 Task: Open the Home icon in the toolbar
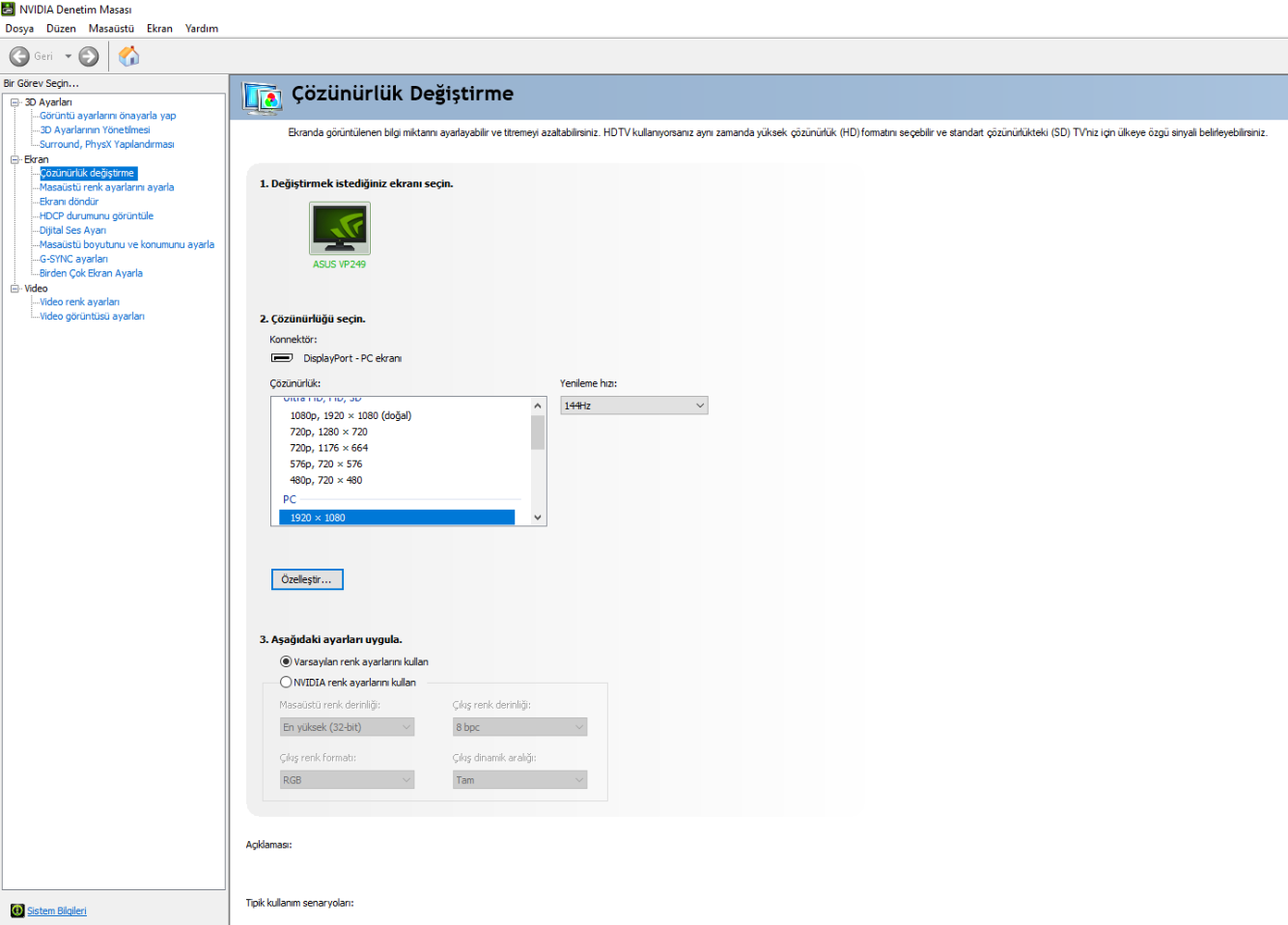pyautogui.click(x=128, y=56)
